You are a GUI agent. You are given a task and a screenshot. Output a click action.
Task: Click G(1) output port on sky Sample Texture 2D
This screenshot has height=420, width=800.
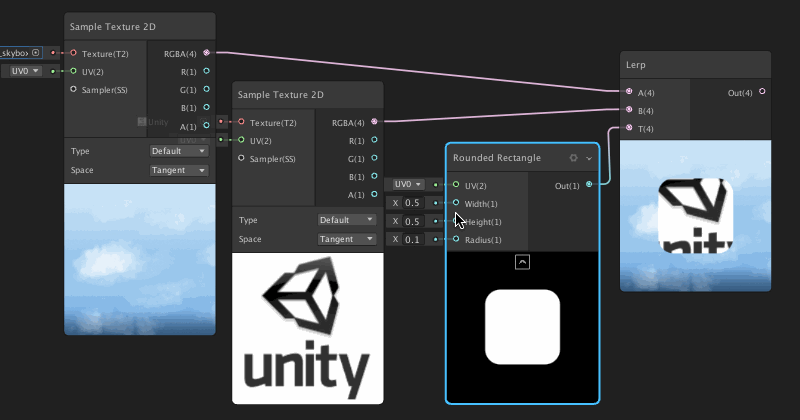[207, 89]
